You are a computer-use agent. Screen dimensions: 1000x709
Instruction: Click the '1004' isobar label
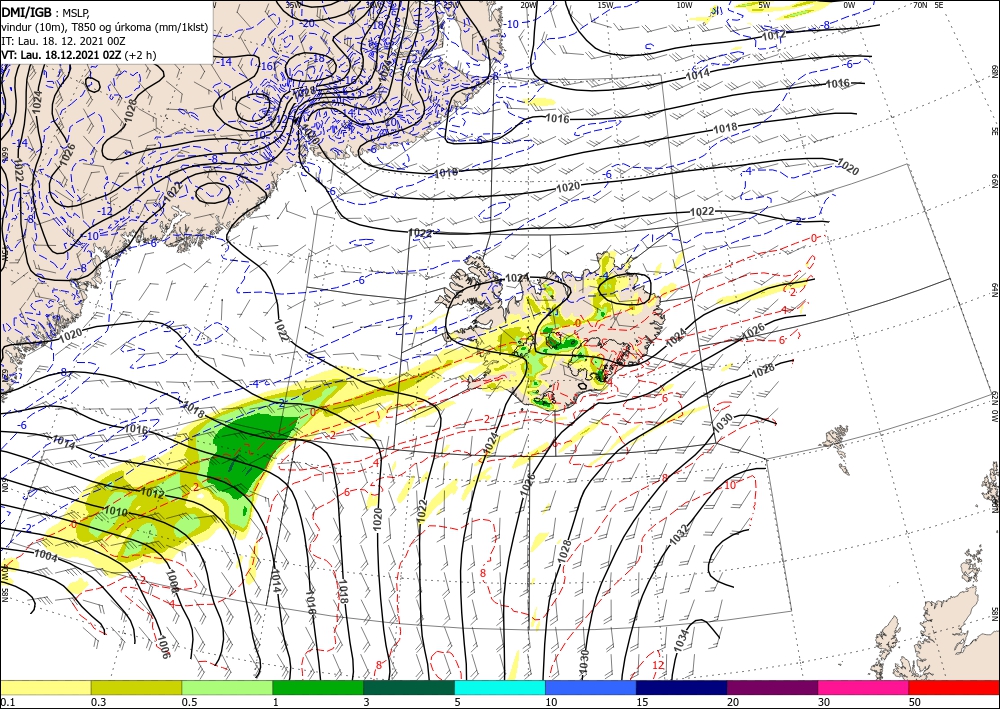(45, 556)
